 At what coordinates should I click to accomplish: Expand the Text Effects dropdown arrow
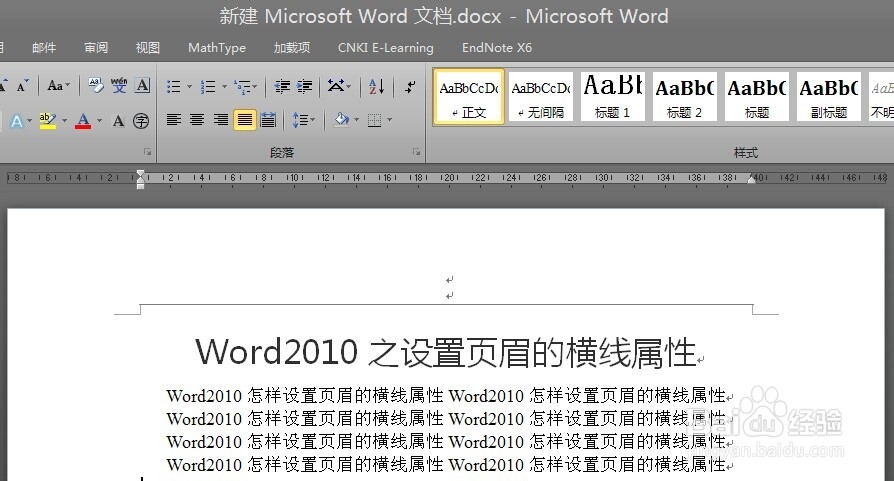pyautogui.click(x=30, y=121)
